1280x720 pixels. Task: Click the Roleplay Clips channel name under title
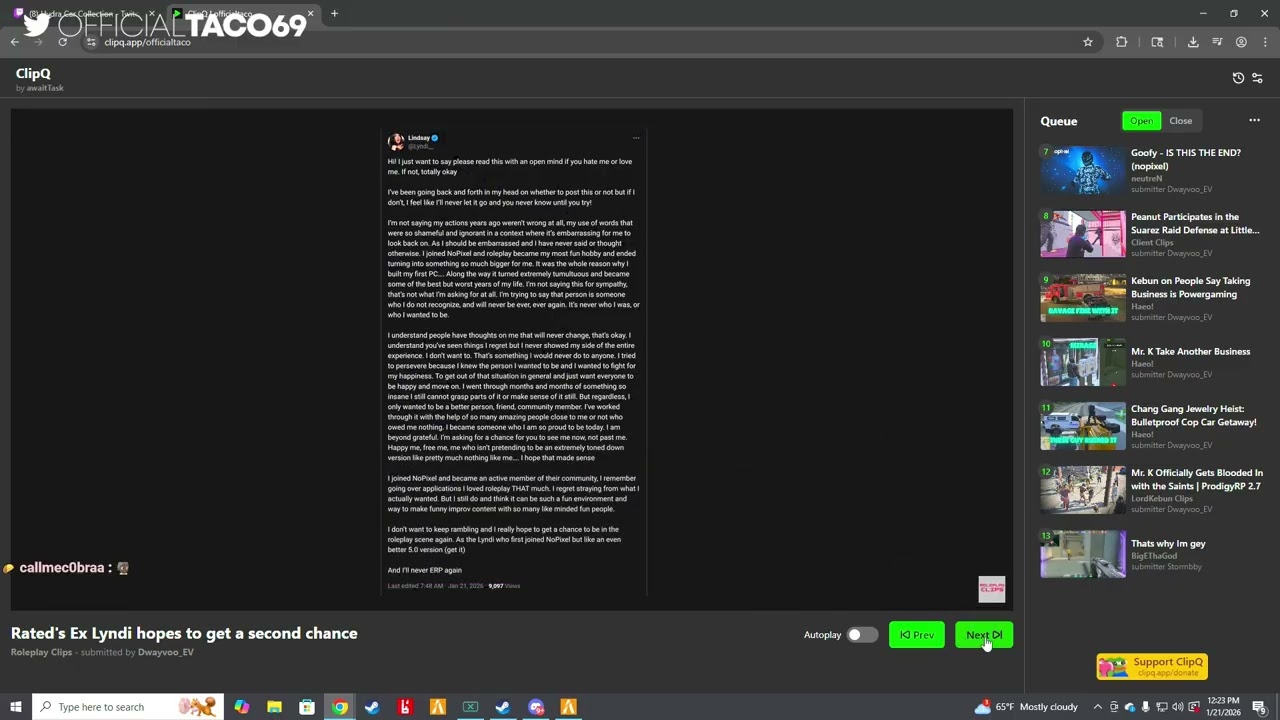[41, 652]
